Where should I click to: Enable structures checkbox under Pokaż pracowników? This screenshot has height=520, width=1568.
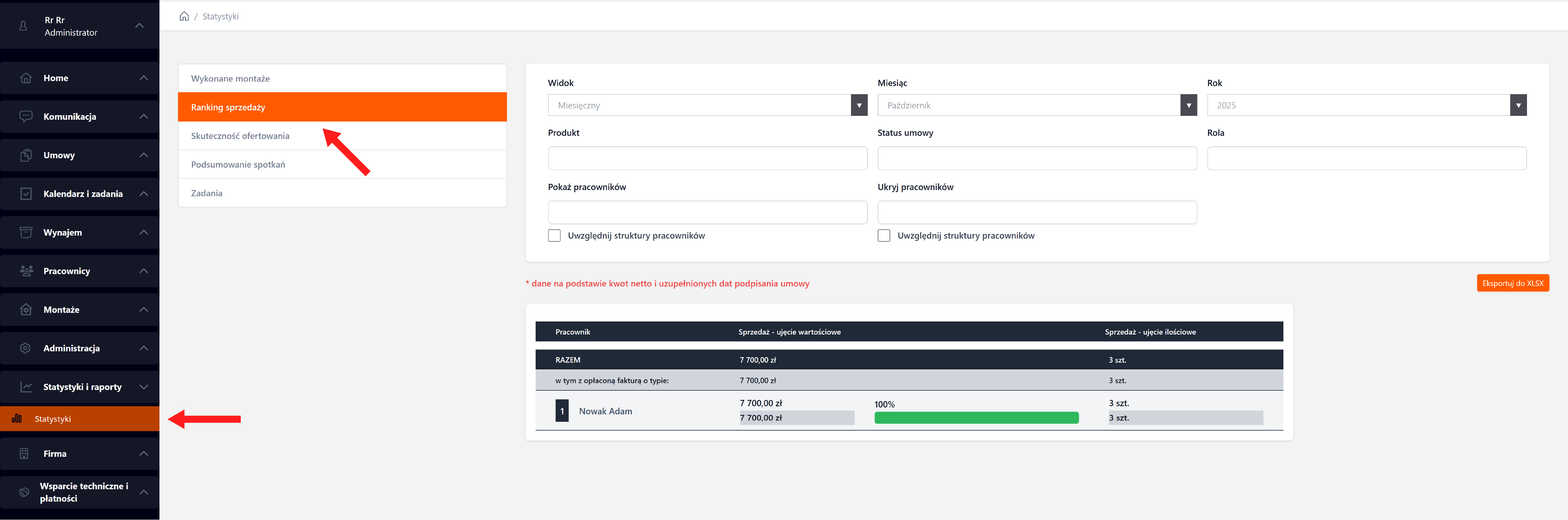(x=554, y=235)
